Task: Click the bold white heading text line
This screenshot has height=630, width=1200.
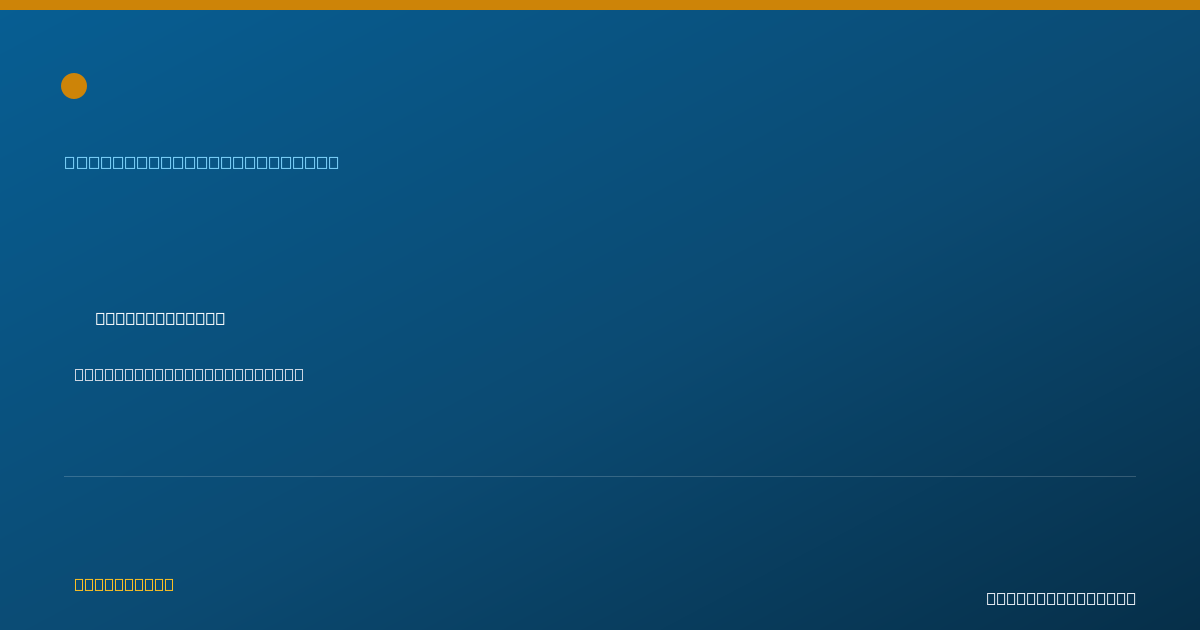Action: pyautogui.click(x=160, y=318)
